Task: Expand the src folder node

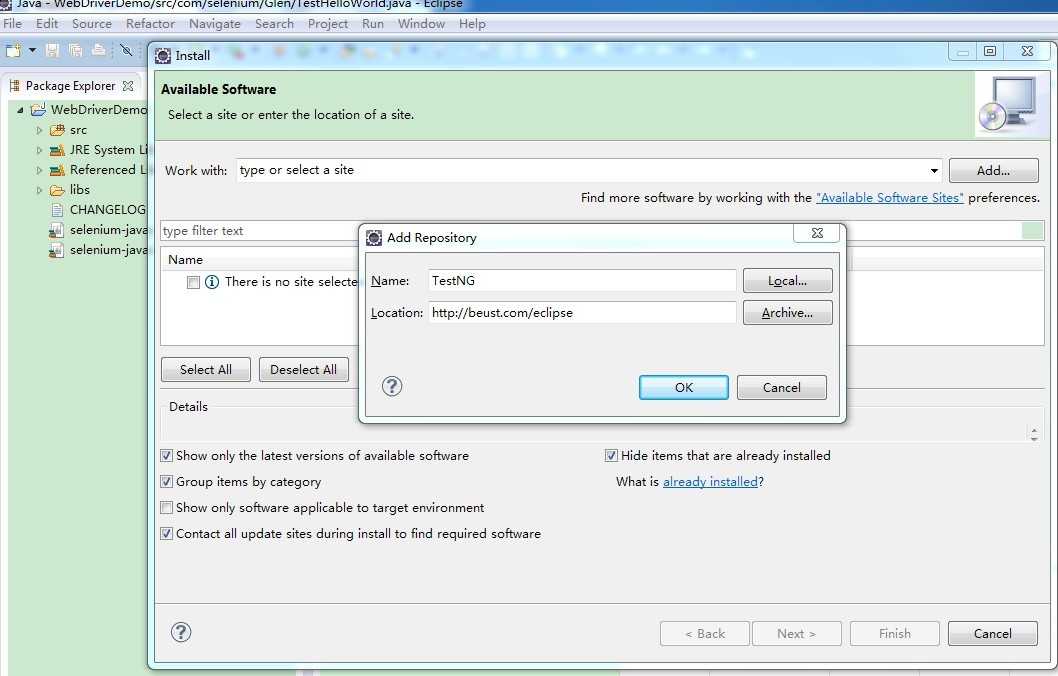Action: [x=39, y=130]
